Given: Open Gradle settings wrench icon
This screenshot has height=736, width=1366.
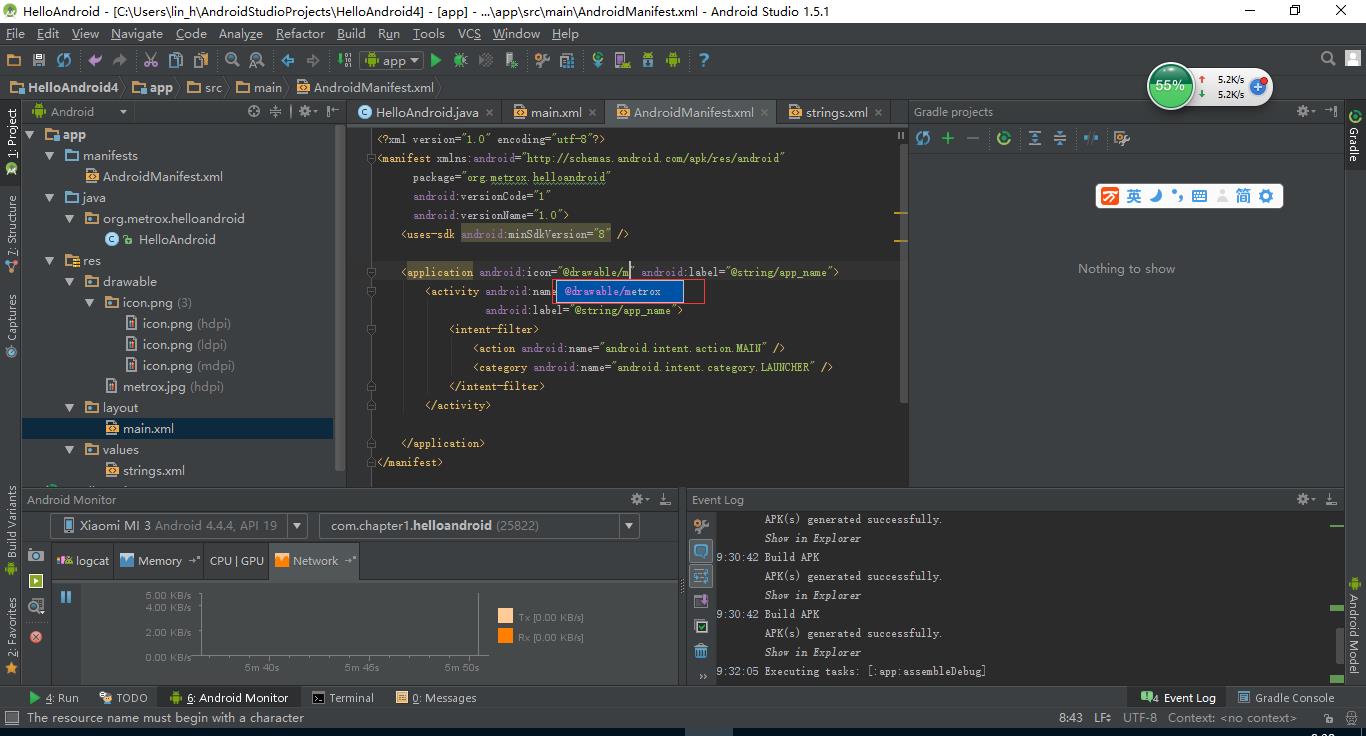Looking at the screenshot, I should [x=1122, y=138].
